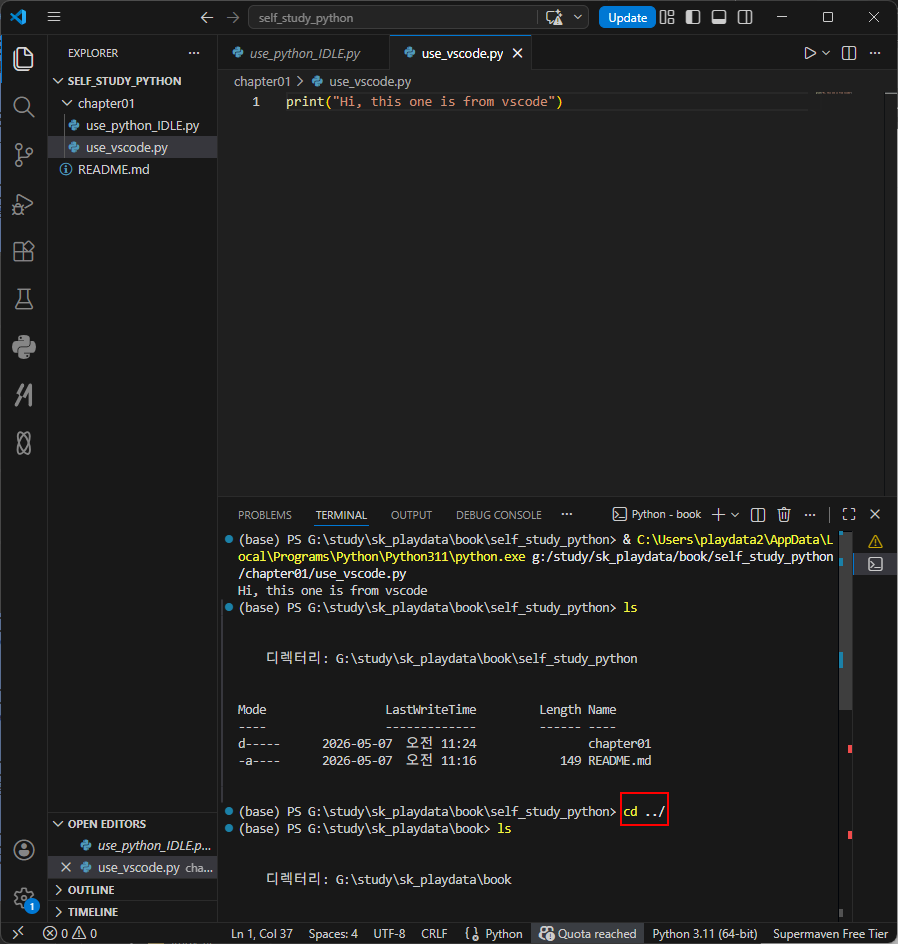Toggle the primary side bar
The image size is (898, 944).
pyautogui.click(x=693, y=17)
